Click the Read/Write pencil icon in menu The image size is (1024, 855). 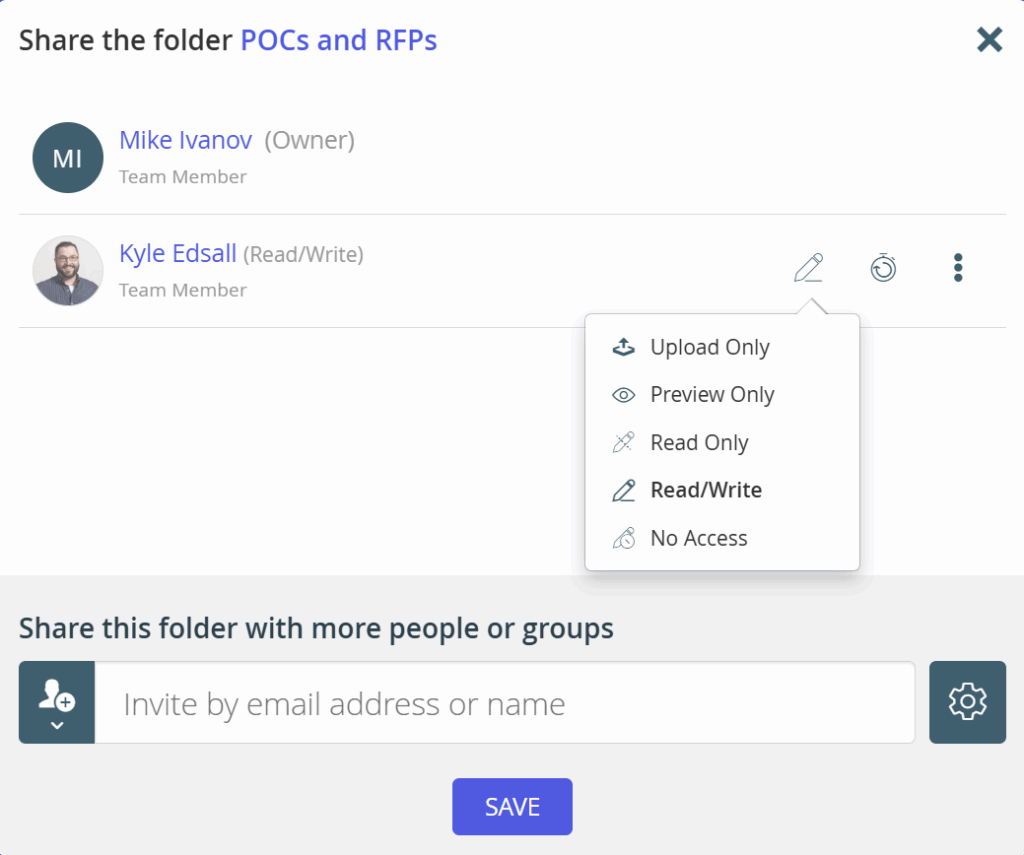[624, 490]
